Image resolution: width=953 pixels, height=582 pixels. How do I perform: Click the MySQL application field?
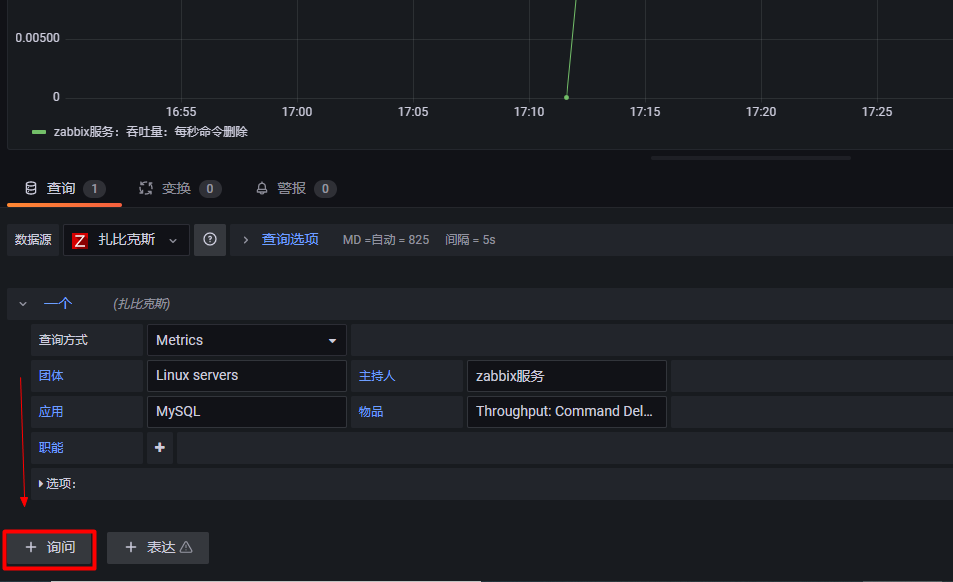[247, 412]
